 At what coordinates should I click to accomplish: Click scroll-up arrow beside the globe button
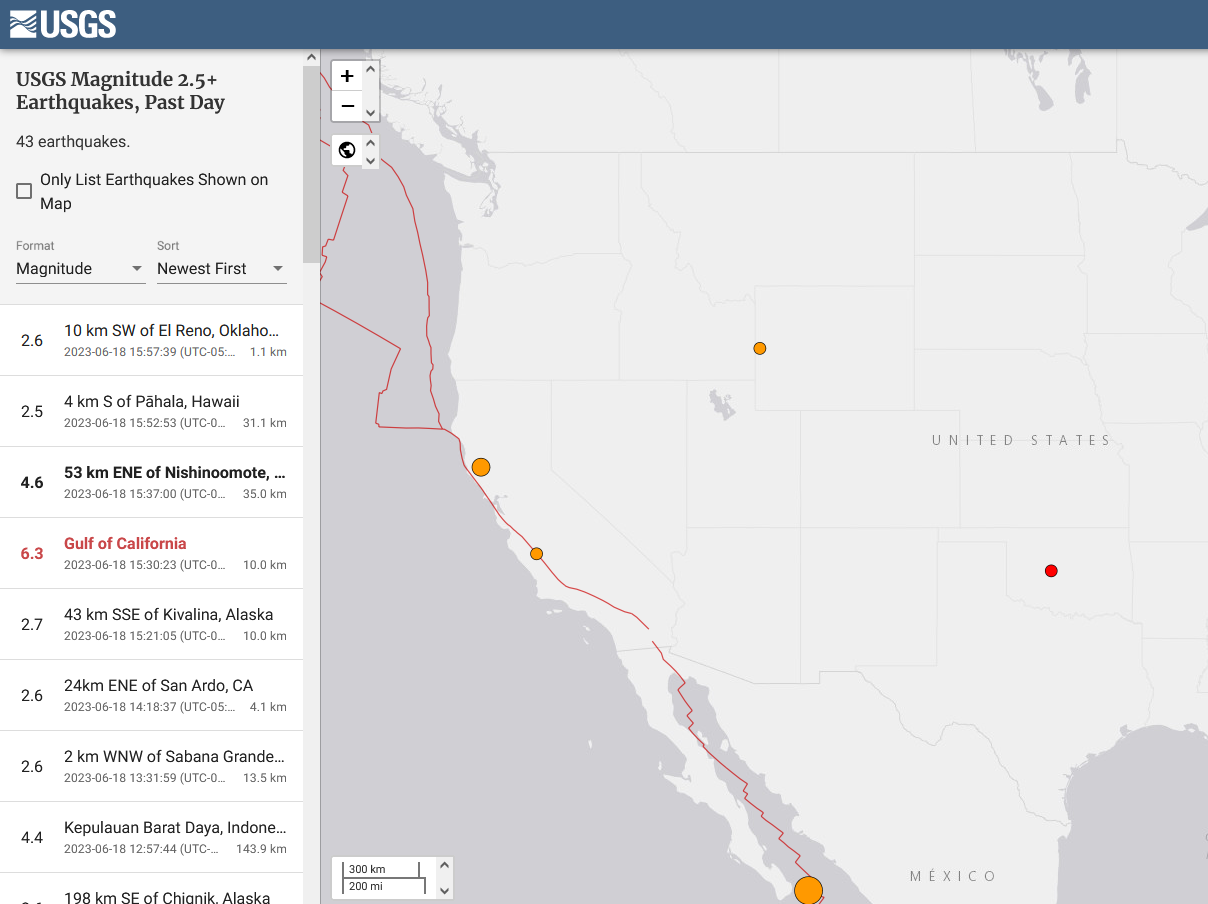[371, 142]
